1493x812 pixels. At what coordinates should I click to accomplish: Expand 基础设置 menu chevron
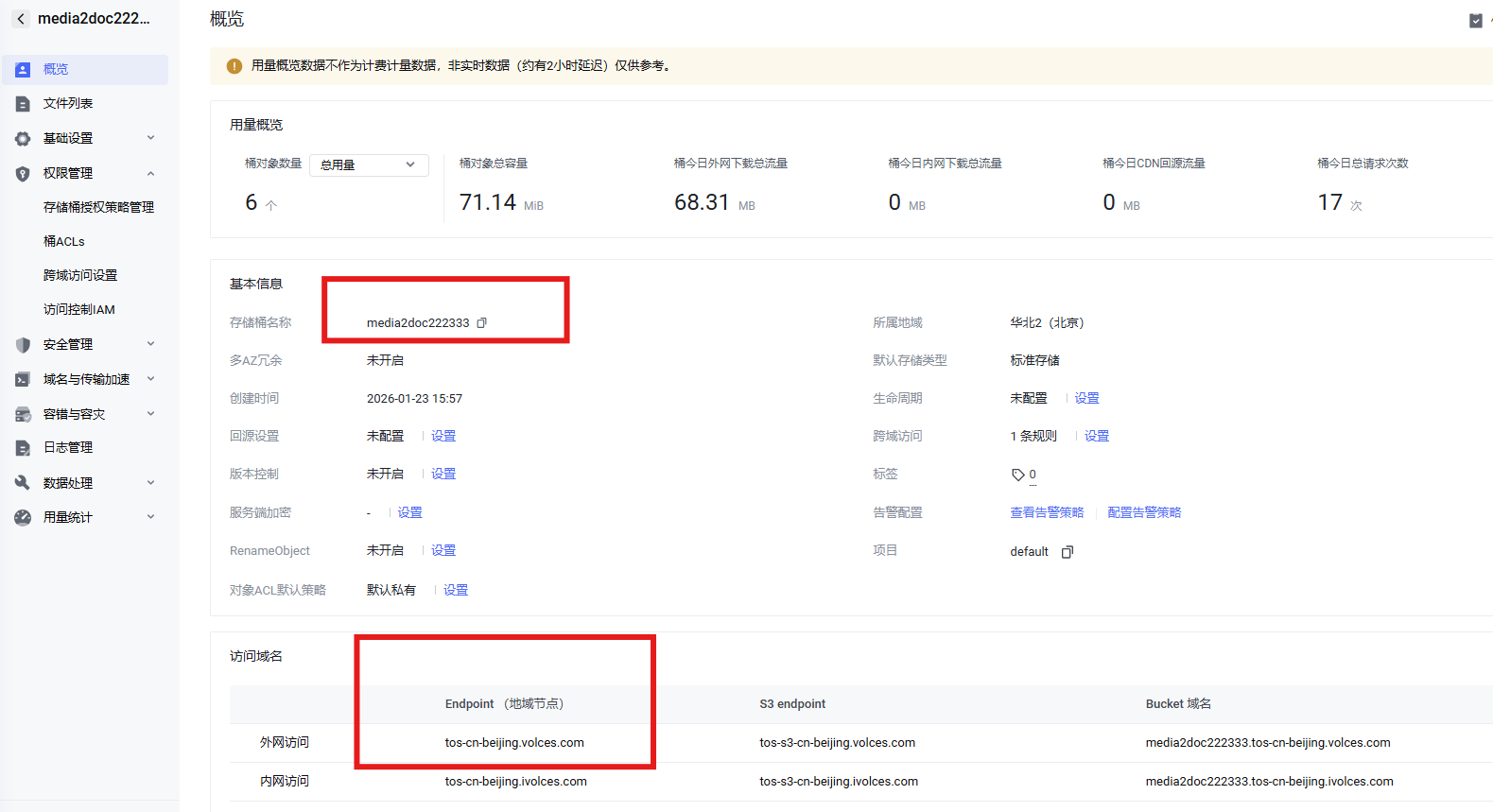tap(150, 138)
